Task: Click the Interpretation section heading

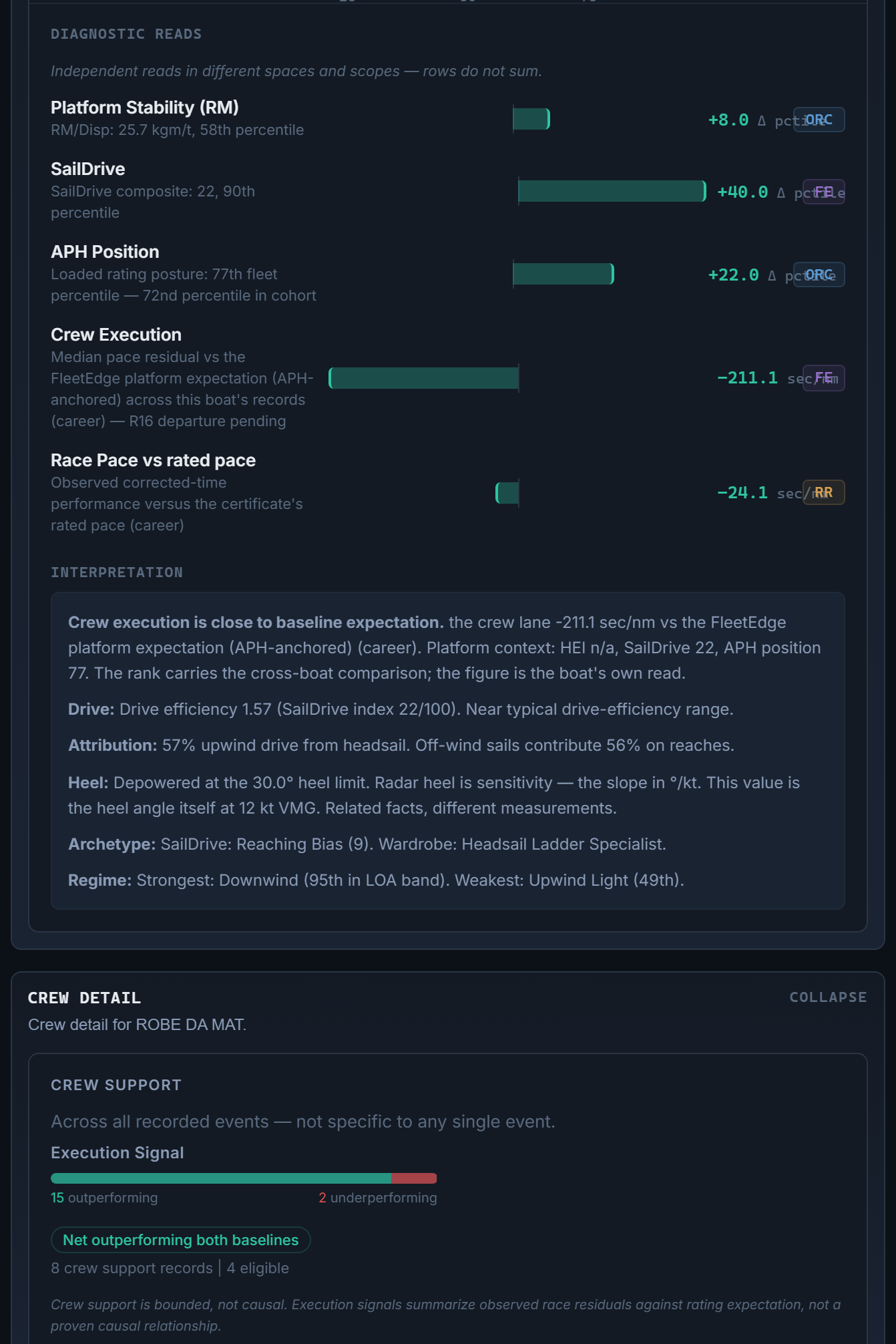Action: [117, 572]
